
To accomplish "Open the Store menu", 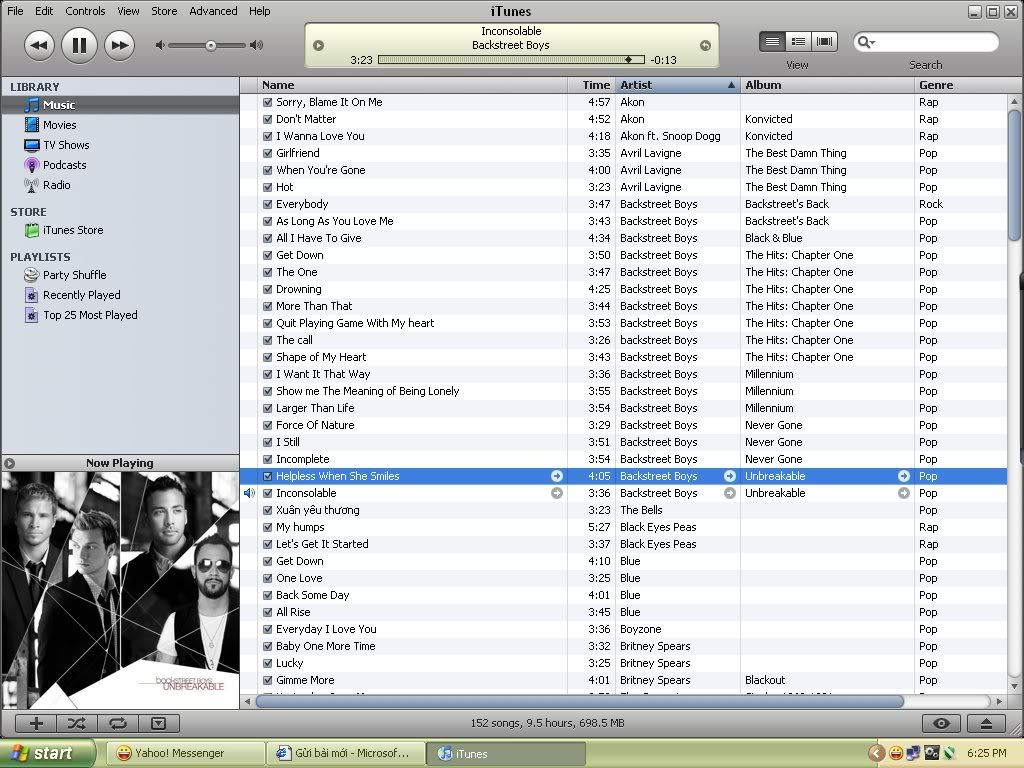I will (164, 11).
